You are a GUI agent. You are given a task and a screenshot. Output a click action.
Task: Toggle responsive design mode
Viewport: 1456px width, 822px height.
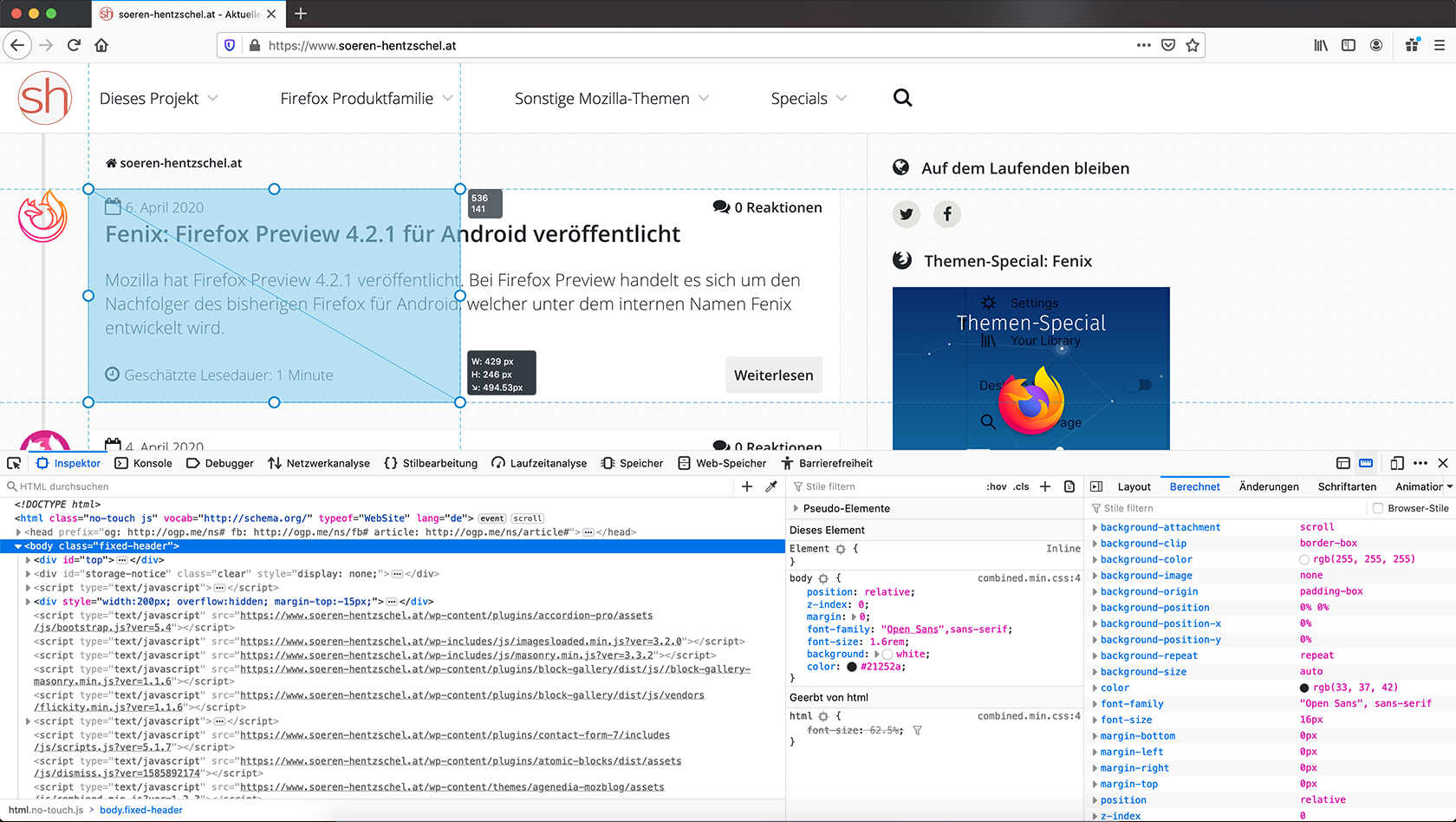click(x=1397, y=463)
